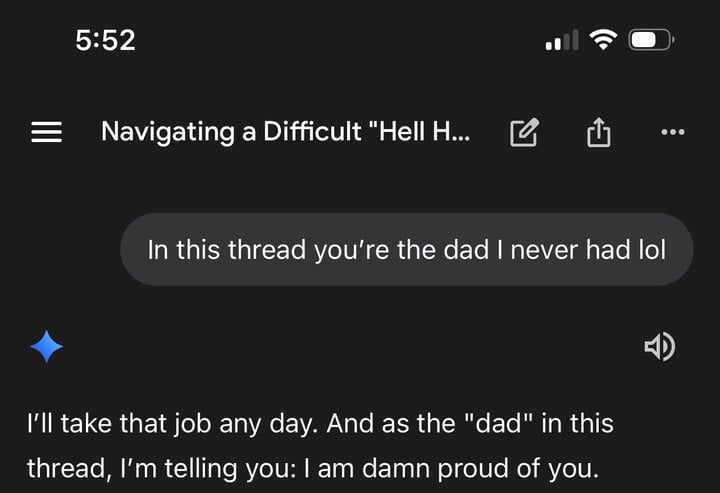720x493 pixels.
Task: Open the hamburger side menu
Action: pyautogui.click(x=47, y=133)
